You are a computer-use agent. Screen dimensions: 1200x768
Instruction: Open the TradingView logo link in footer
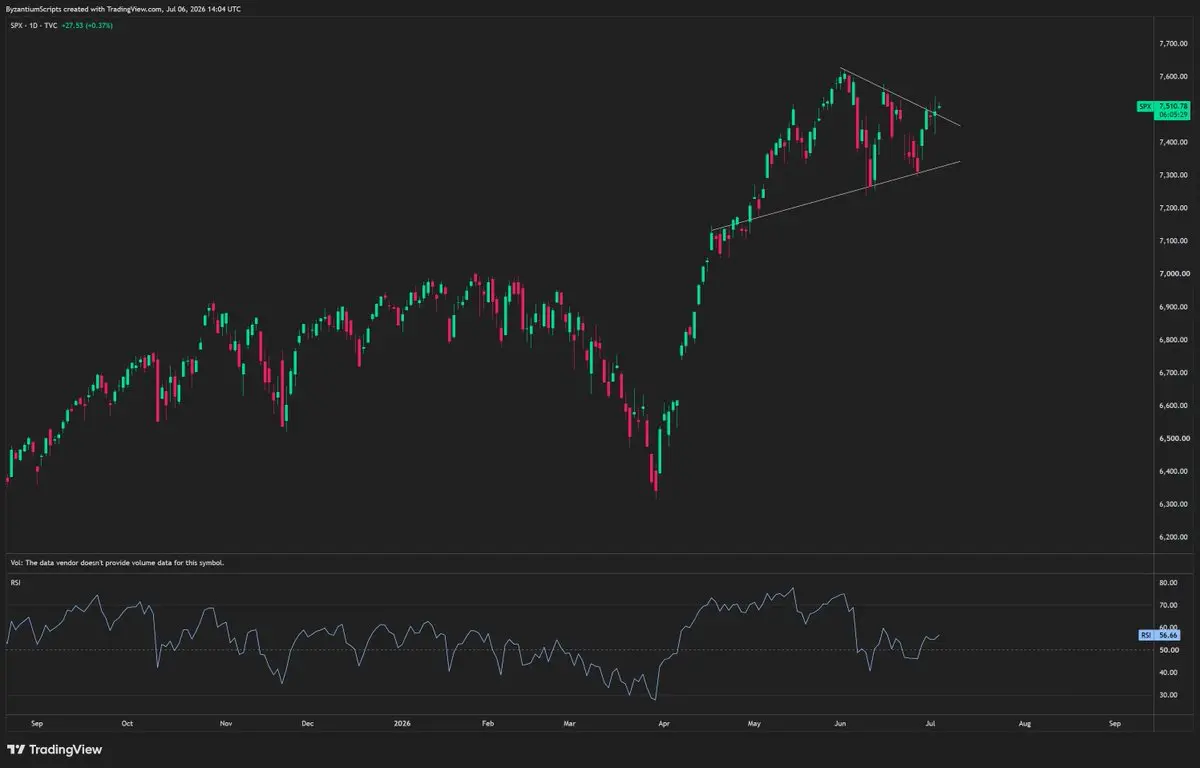pos(55,749)
